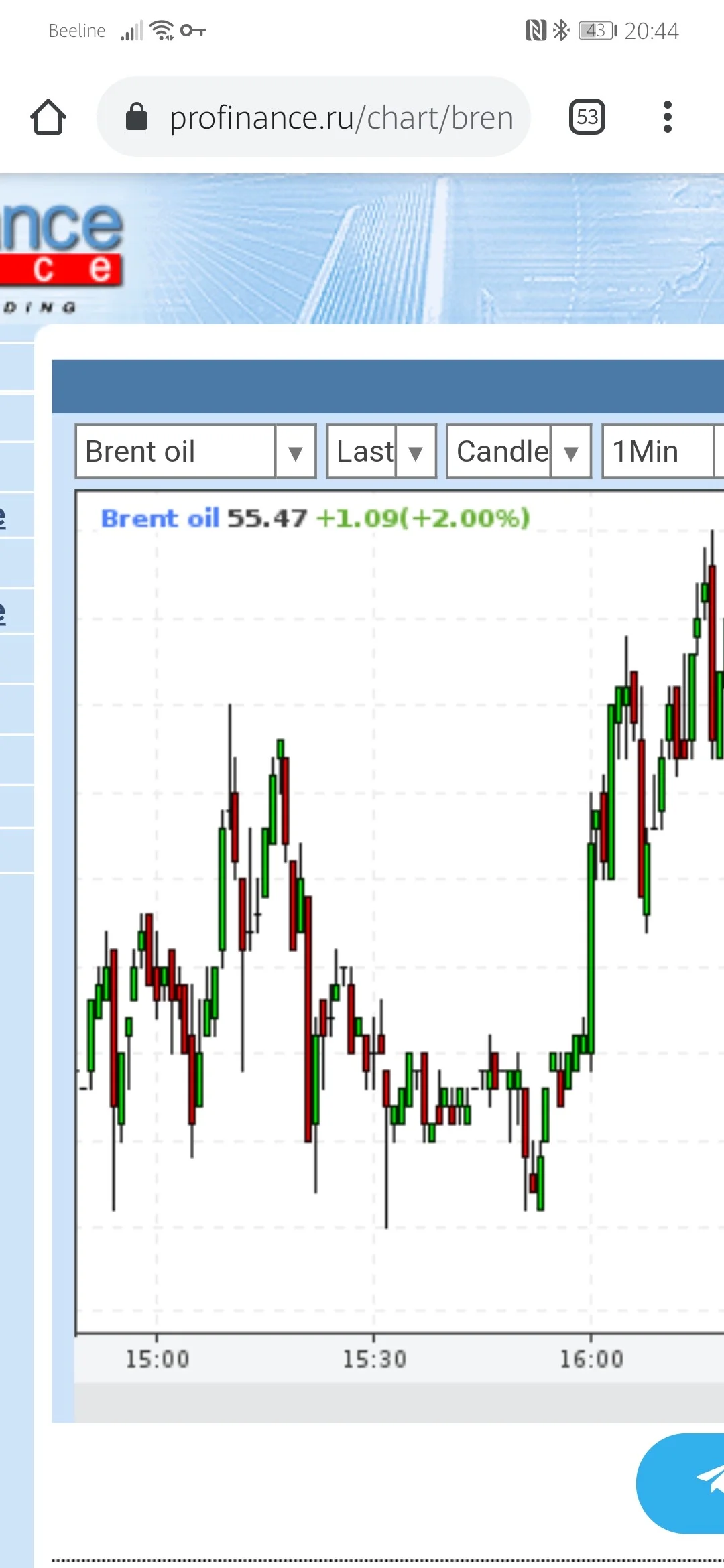The image size is (724, 1568).
Task: Open the 1Min timeframe dropdown
Action: tap(663, 452)
